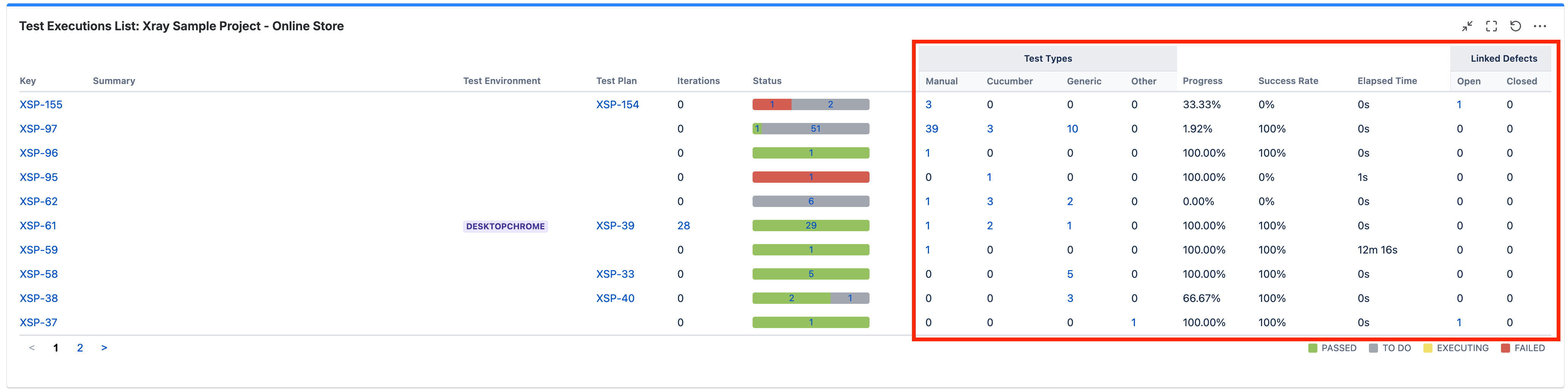
Task: Go to page 2 of results
Action: pos(80,348)
